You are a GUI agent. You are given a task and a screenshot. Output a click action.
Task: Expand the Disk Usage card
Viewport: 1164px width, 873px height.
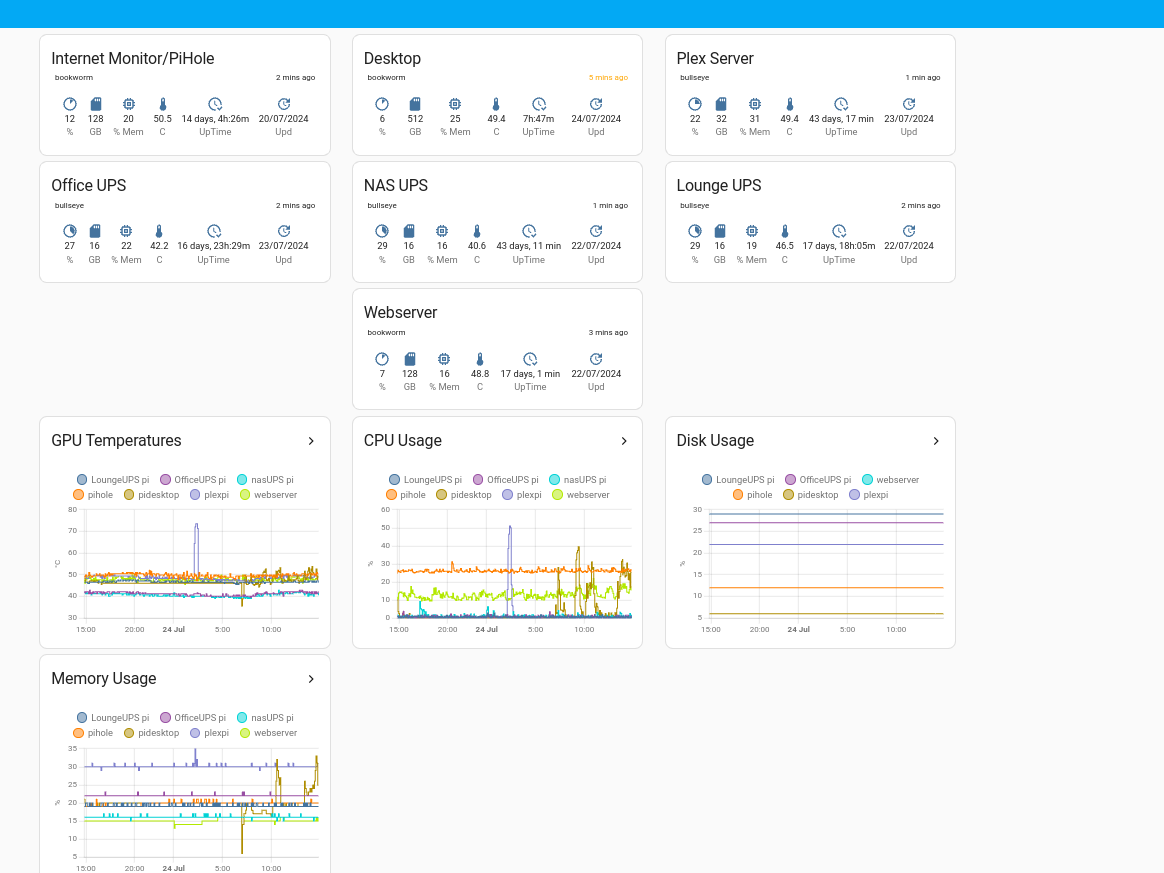tap(936, 440)
